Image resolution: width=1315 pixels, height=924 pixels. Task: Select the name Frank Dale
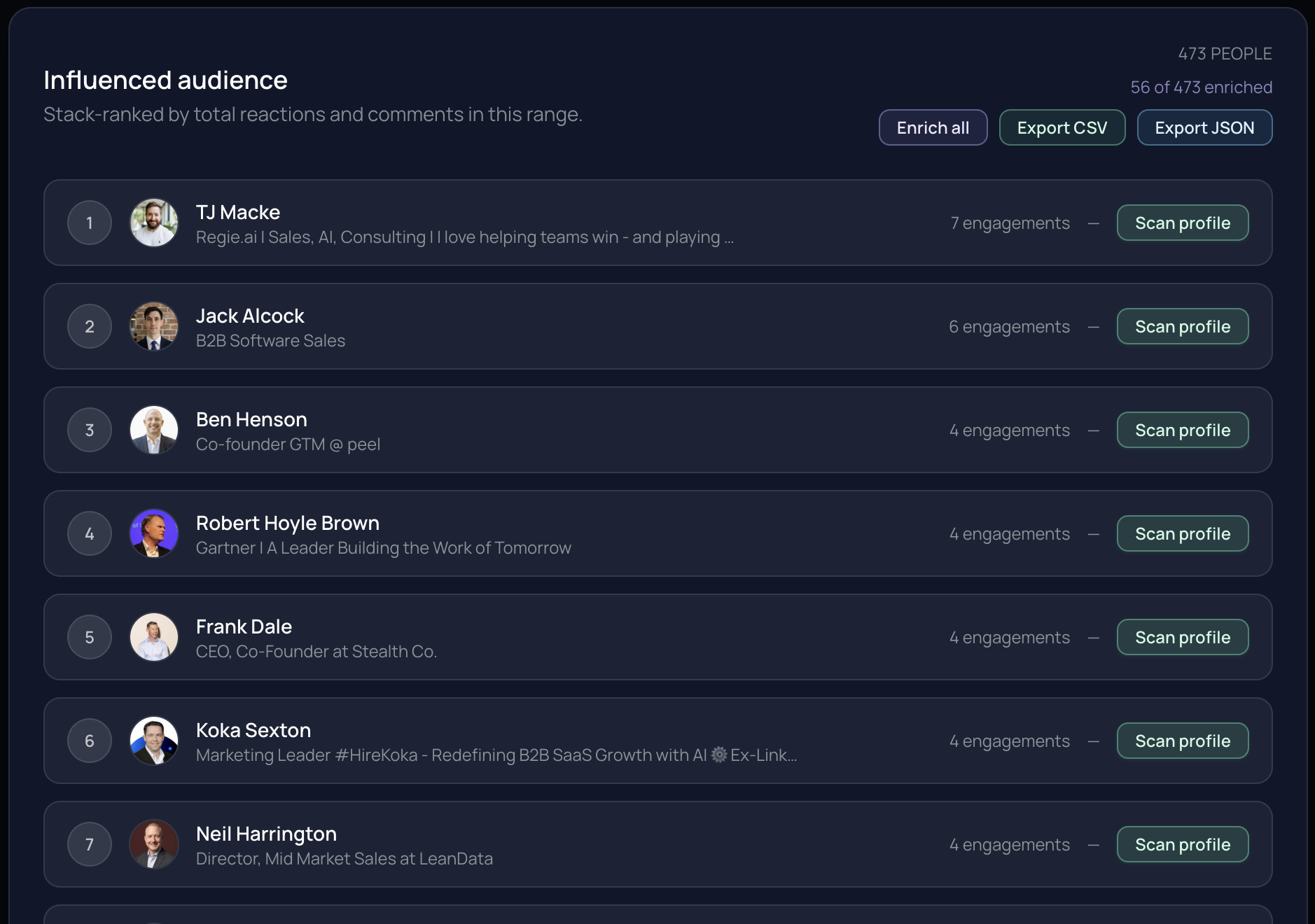tap(244, 626)
